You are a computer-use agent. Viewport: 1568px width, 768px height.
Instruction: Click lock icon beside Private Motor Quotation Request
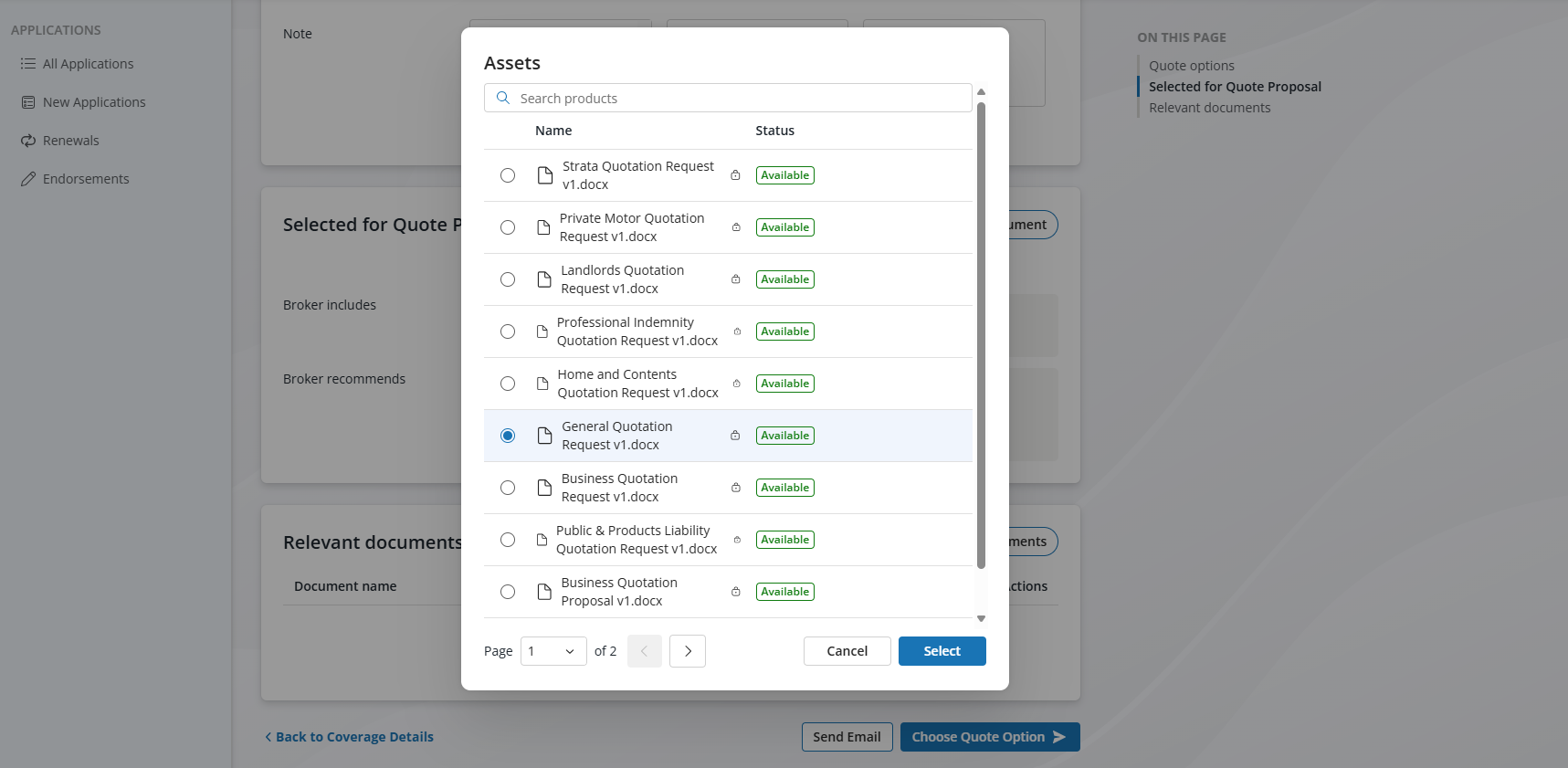(x=736, y=227)
